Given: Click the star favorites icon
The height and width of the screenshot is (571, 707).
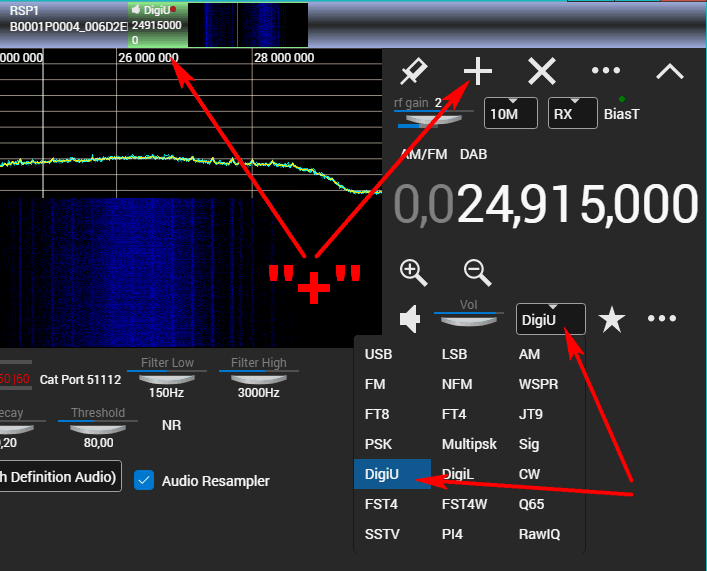Looking at the screenshot, I should point(611,319).
